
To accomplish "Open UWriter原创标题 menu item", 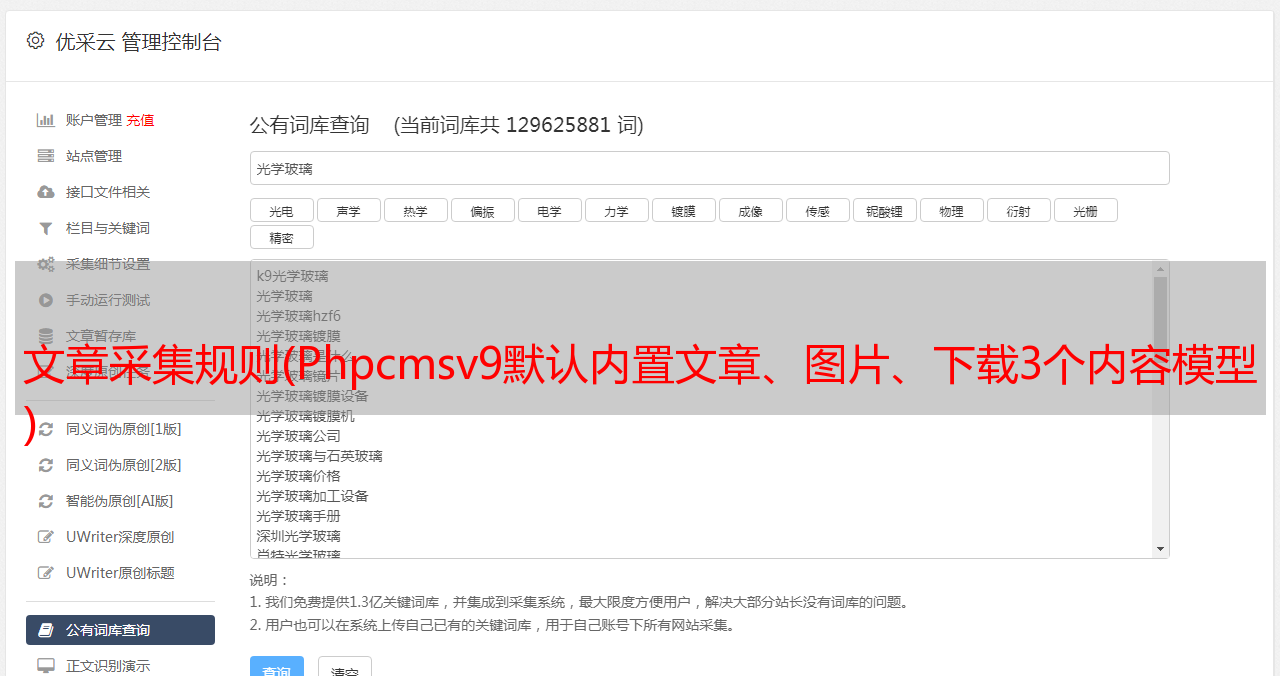I will pyautogui.click(x=120, y=573).
